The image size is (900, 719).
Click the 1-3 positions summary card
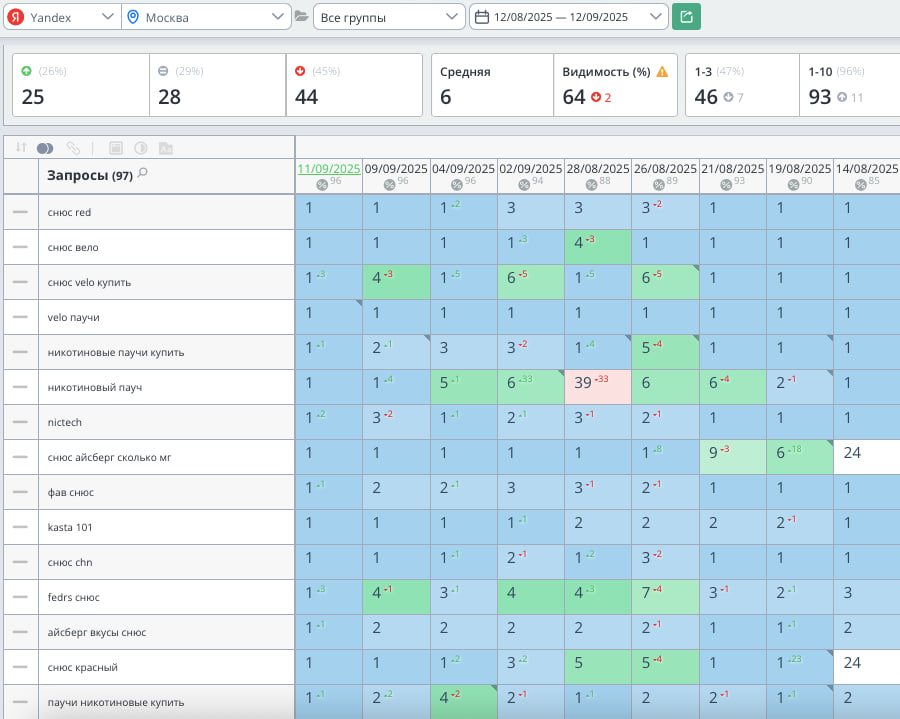pyautogui.click(x=742, y=85)
